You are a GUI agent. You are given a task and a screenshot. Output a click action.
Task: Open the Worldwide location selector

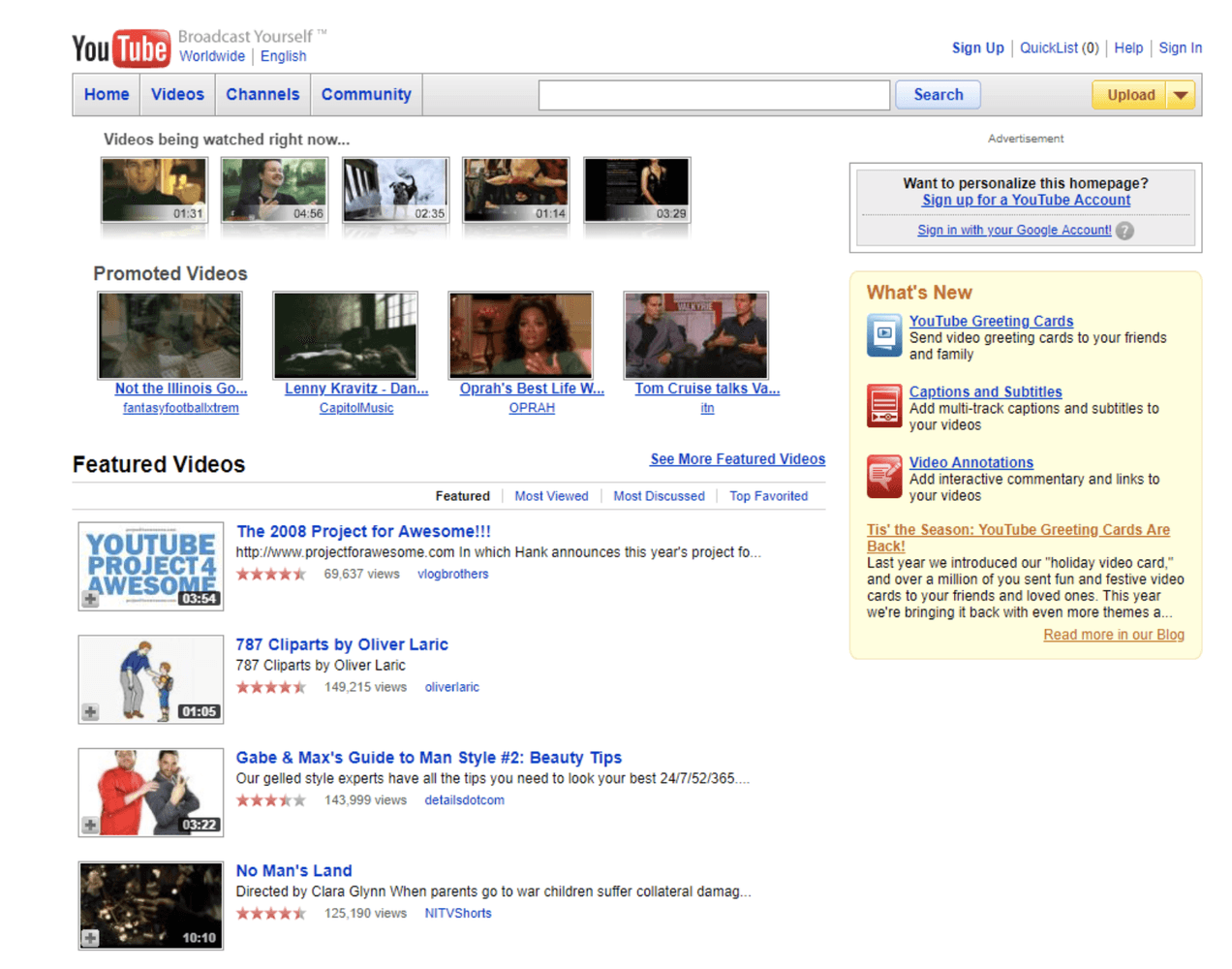tap(212, 56)
